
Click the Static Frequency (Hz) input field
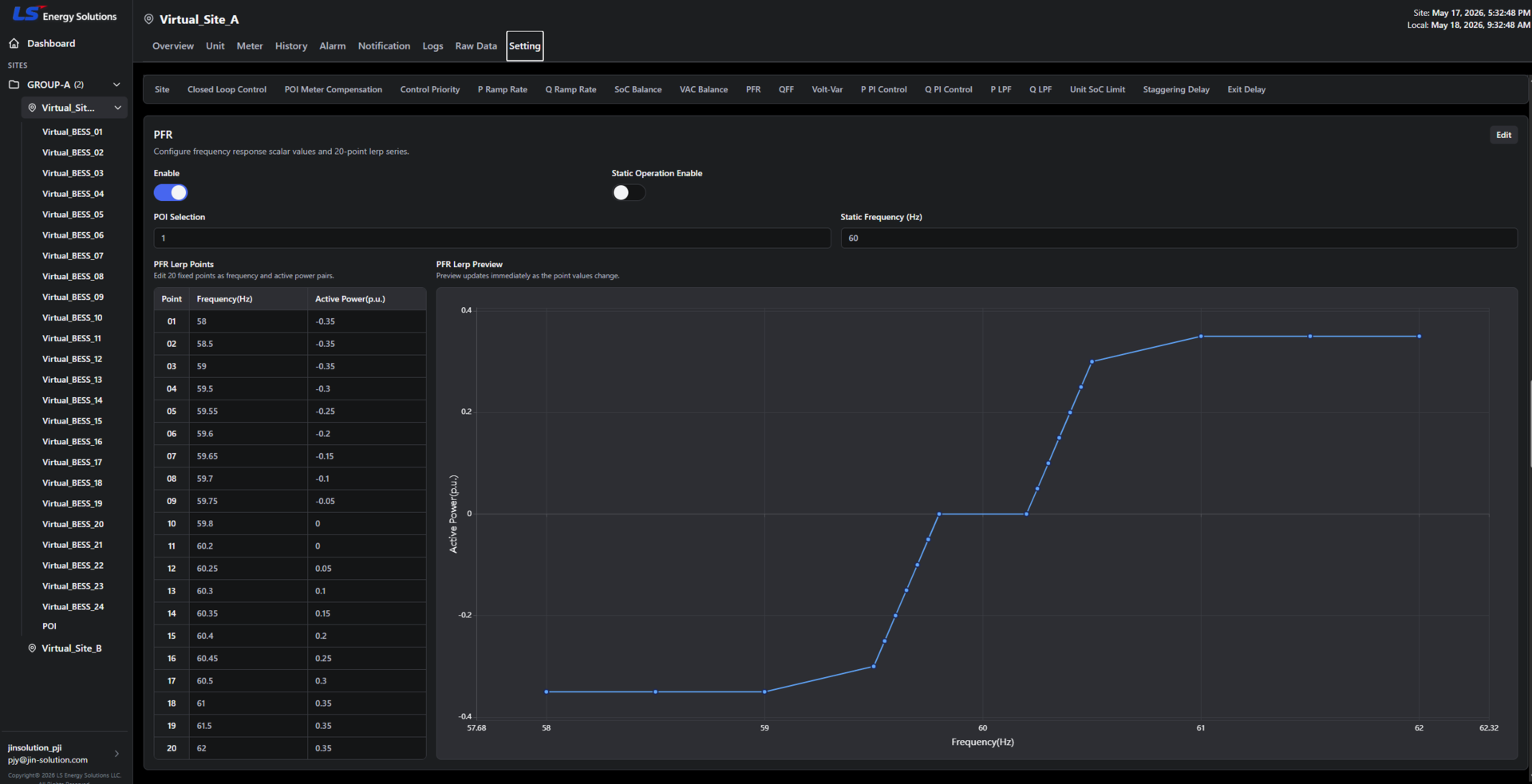click(1179, 238)
